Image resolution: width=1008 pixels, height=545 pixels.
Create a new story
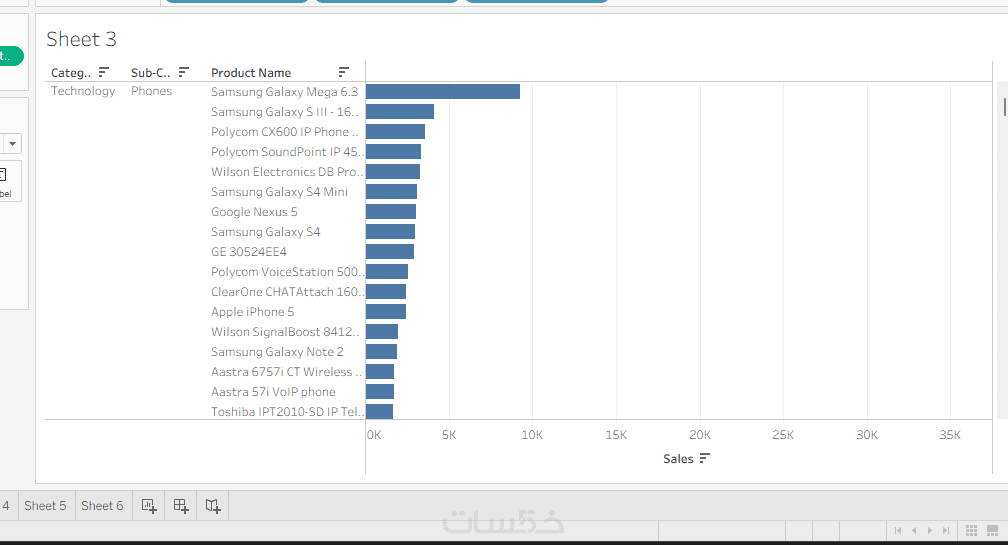click(213, 506)
